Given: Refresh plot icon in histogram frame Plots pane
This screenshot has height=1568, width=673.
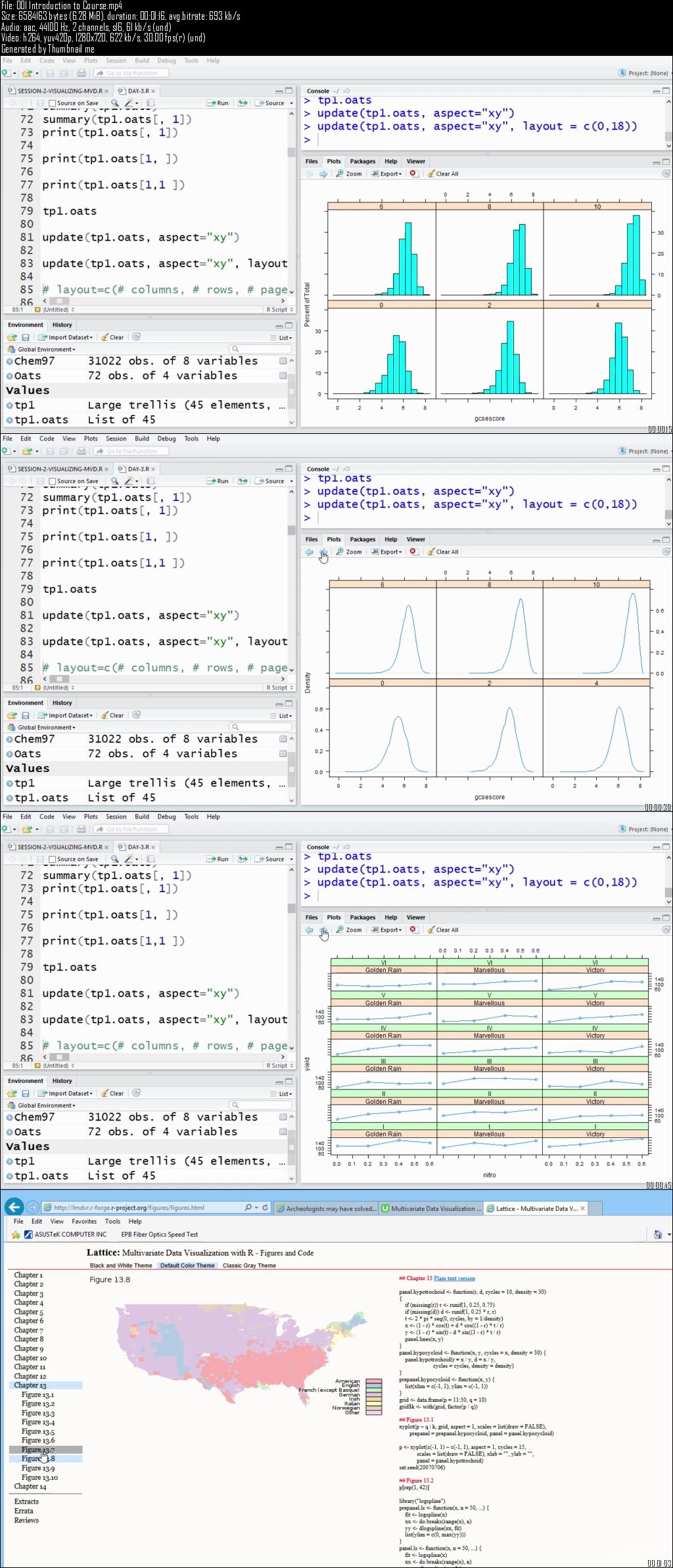Looking at the screenshot, I should tap(666, 174).
